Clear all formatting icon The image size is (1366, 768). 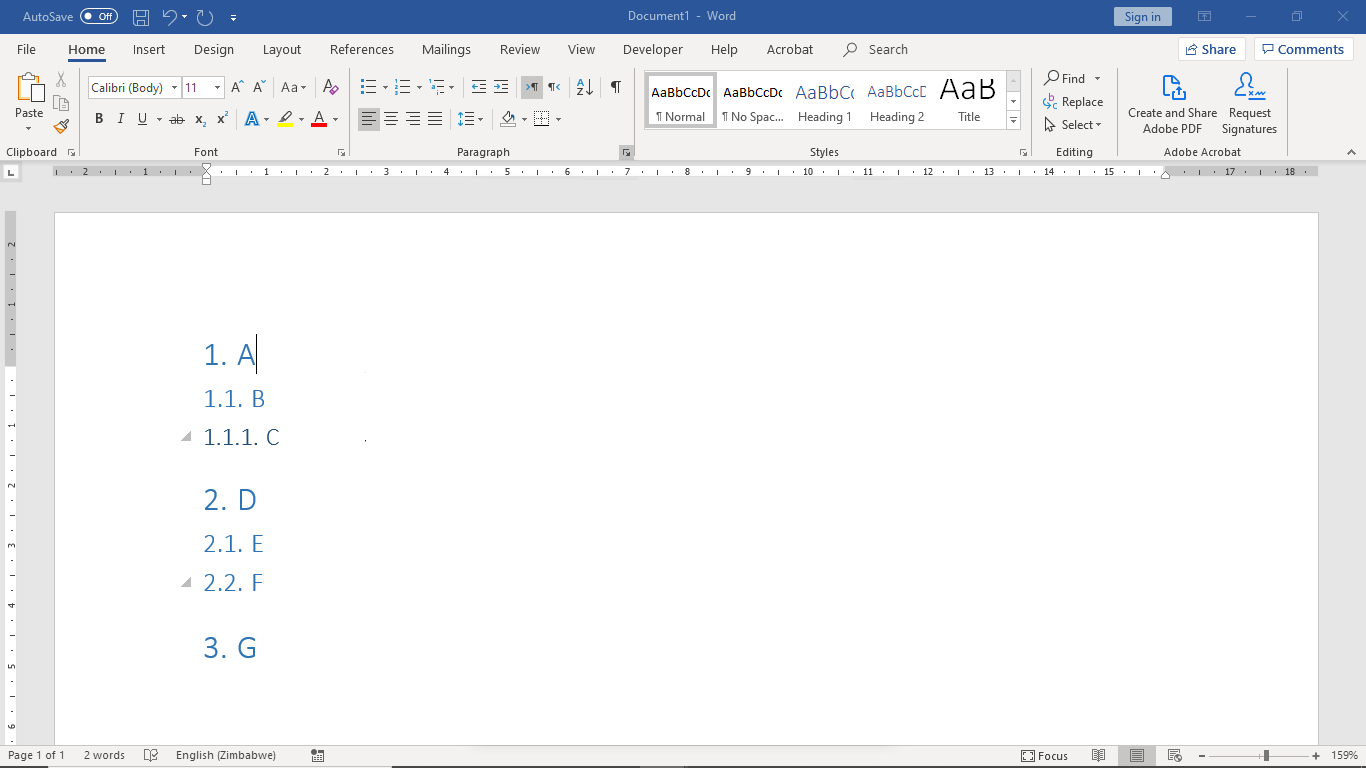click(x=331, y=88)
